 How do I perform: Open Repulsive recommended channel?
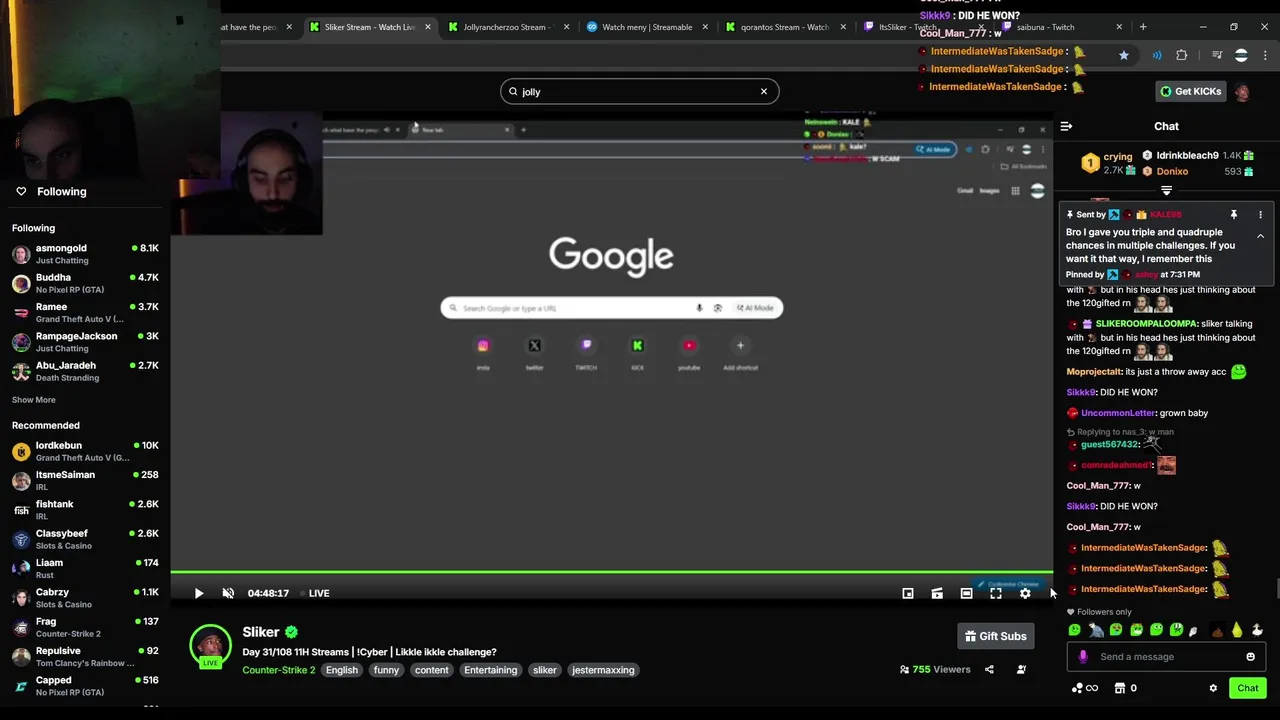pos(85,656)
